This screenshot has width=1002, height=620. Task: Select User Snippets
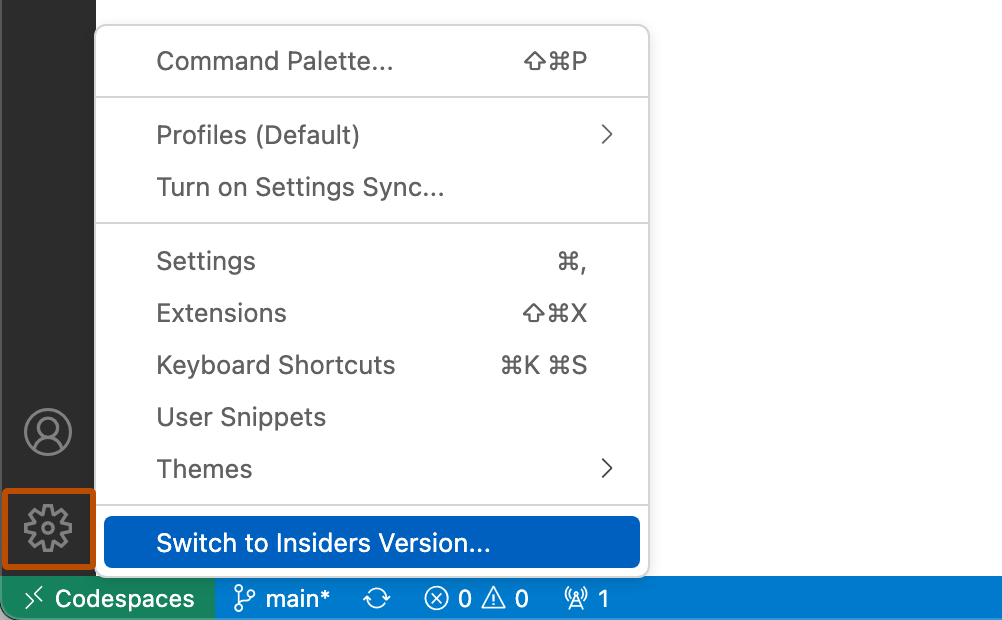(241, 417)
